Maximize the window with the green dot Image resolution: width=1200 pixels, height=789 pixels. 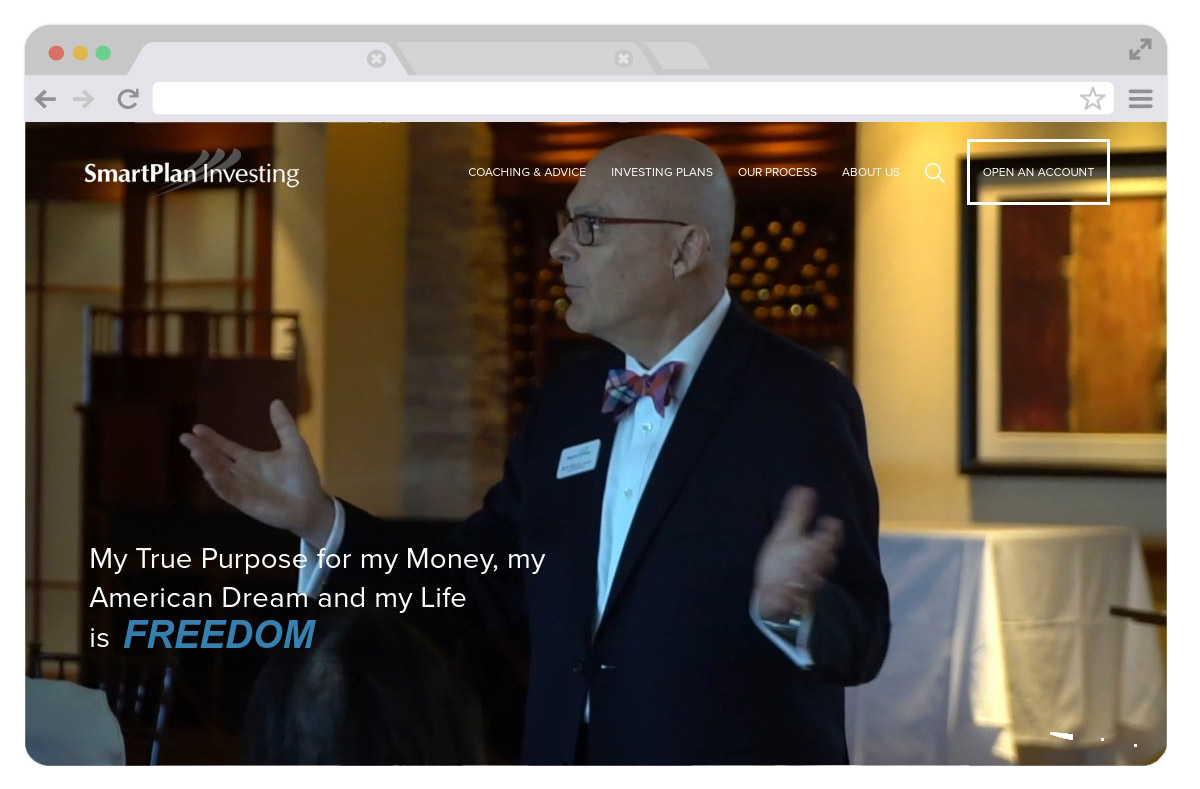(103, 53)
